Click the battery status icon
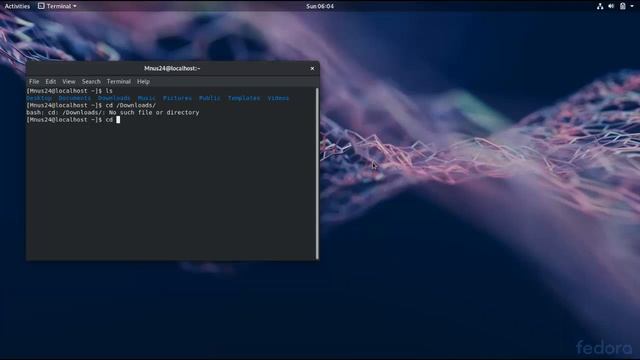This screenshot has height=360, width=640. (x=622, y=6)
